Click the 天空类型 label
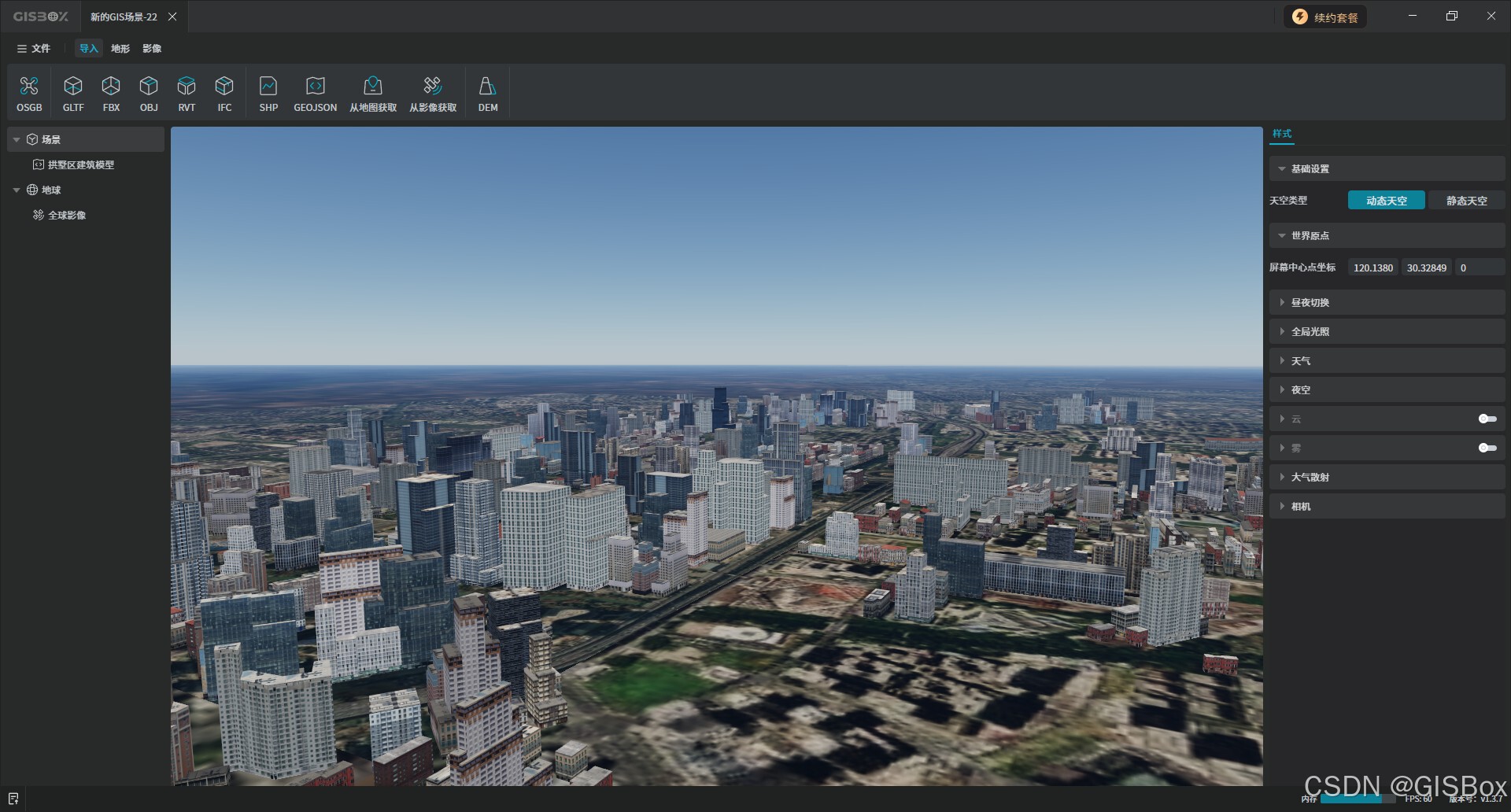This screenshot has width=1511, height=812. (1288, 201)
